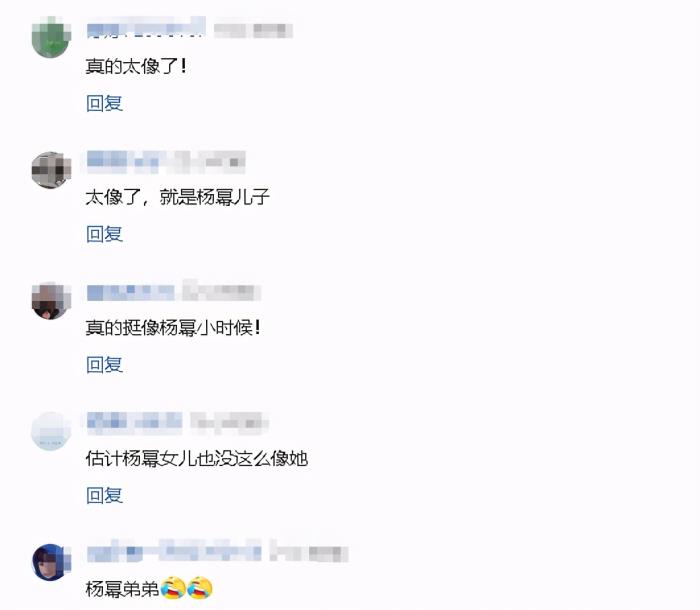Click first crying-laughing emoji after 杨幂弟弟
Image resolution: width=700 pixels, height=610 pixels.
(x=173, y=588)
